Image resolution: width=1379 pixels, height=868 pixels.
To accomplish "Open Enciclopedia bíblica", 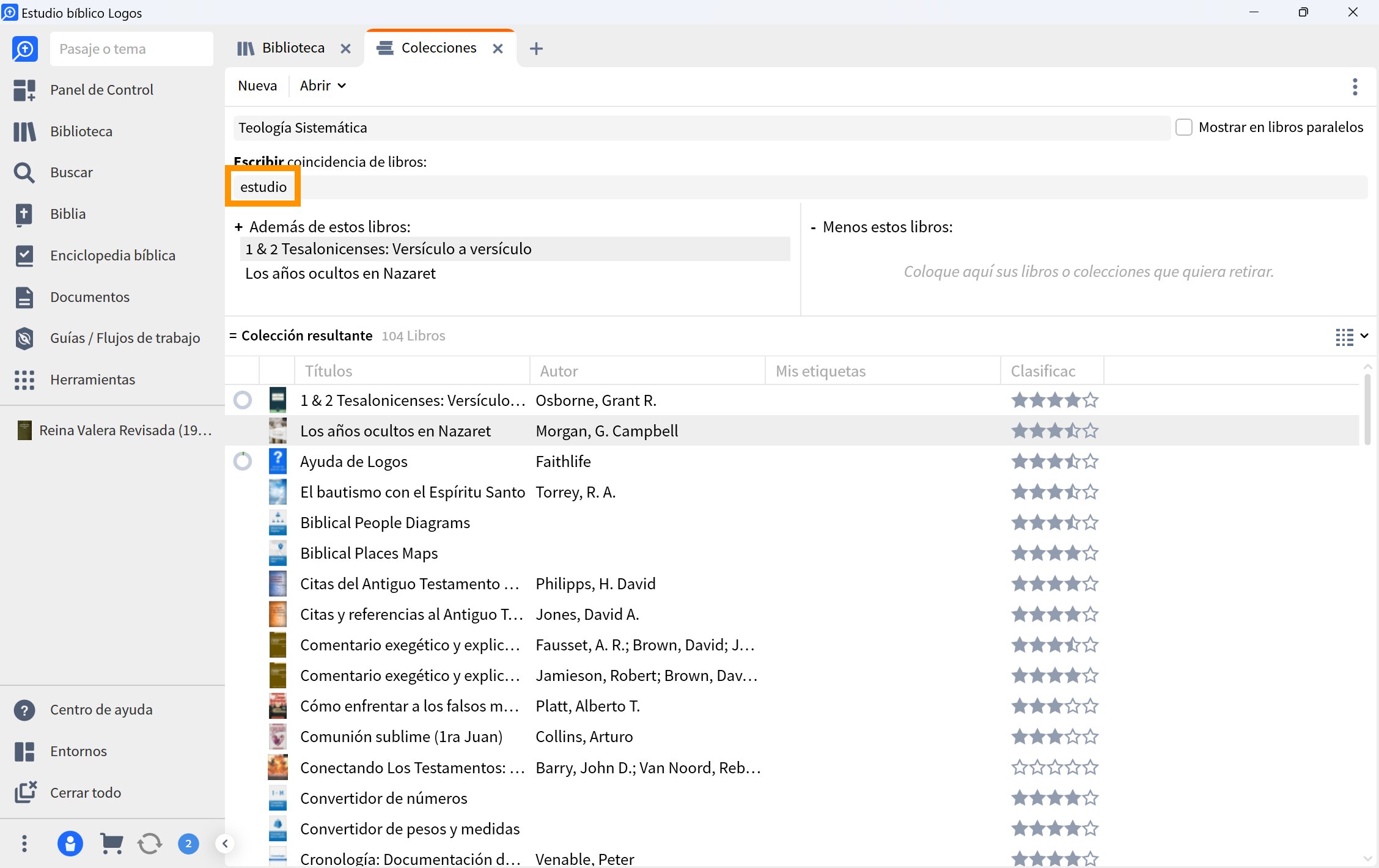I will 112,256.
